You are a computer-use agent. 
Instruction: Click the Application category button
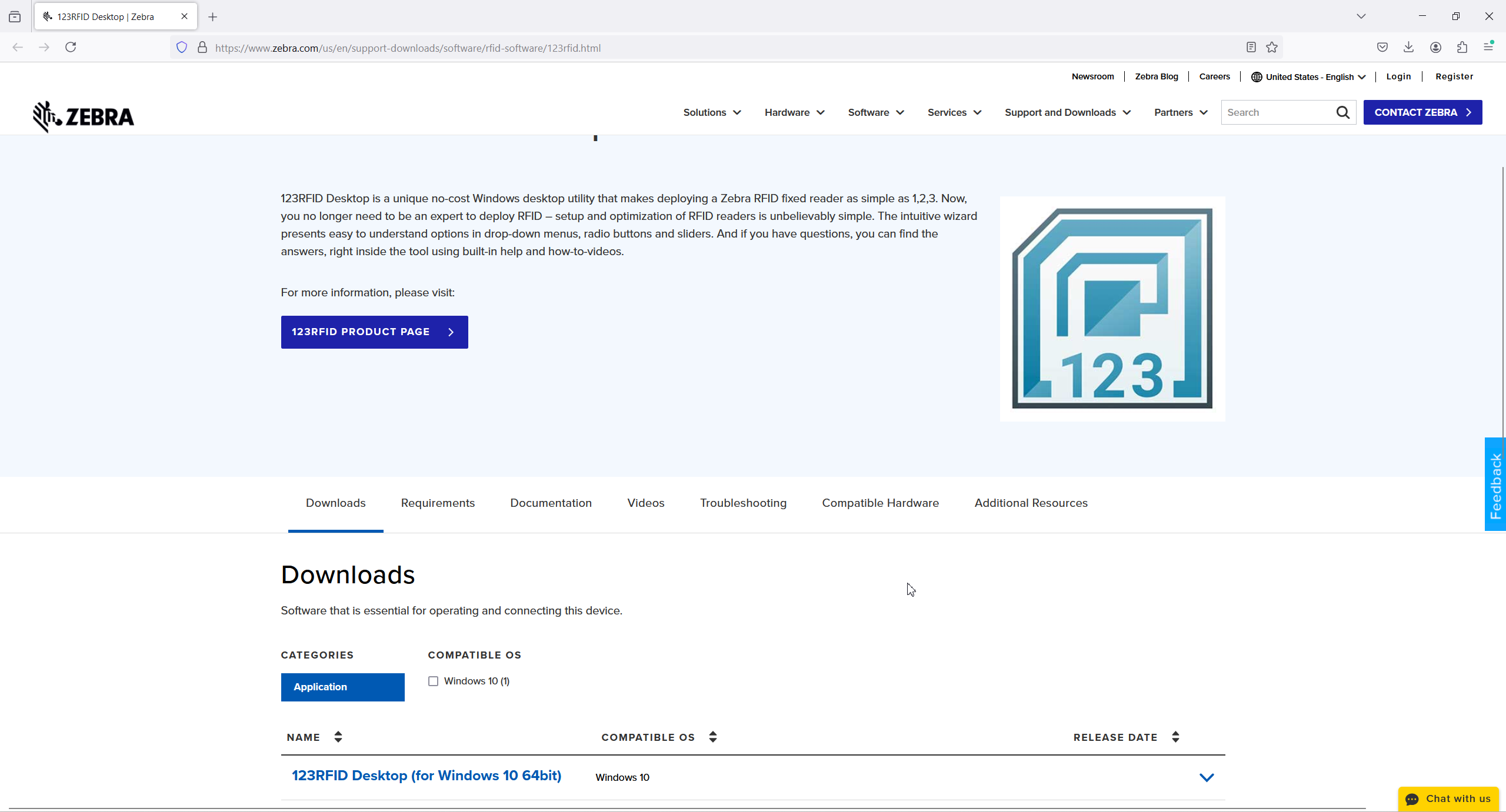point(342,687)
